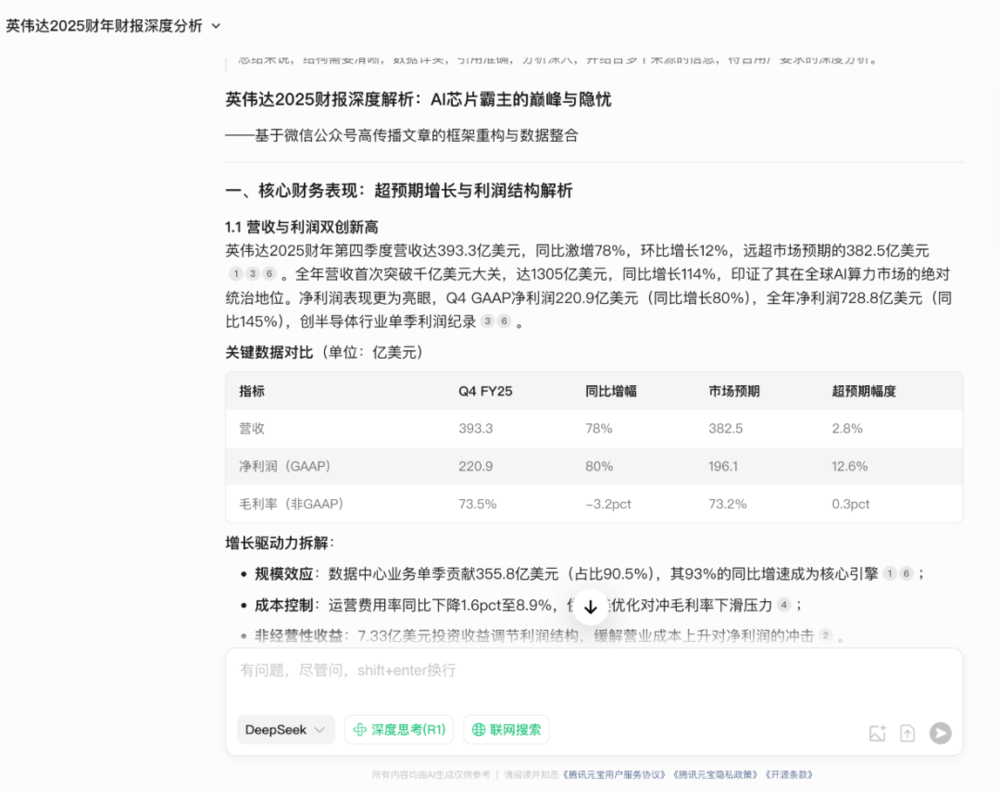The width and height of the screenshot is (1000, 791).
Task: Click the 英伟达2025财报深度解析 heading
Action: coord(418,100)
